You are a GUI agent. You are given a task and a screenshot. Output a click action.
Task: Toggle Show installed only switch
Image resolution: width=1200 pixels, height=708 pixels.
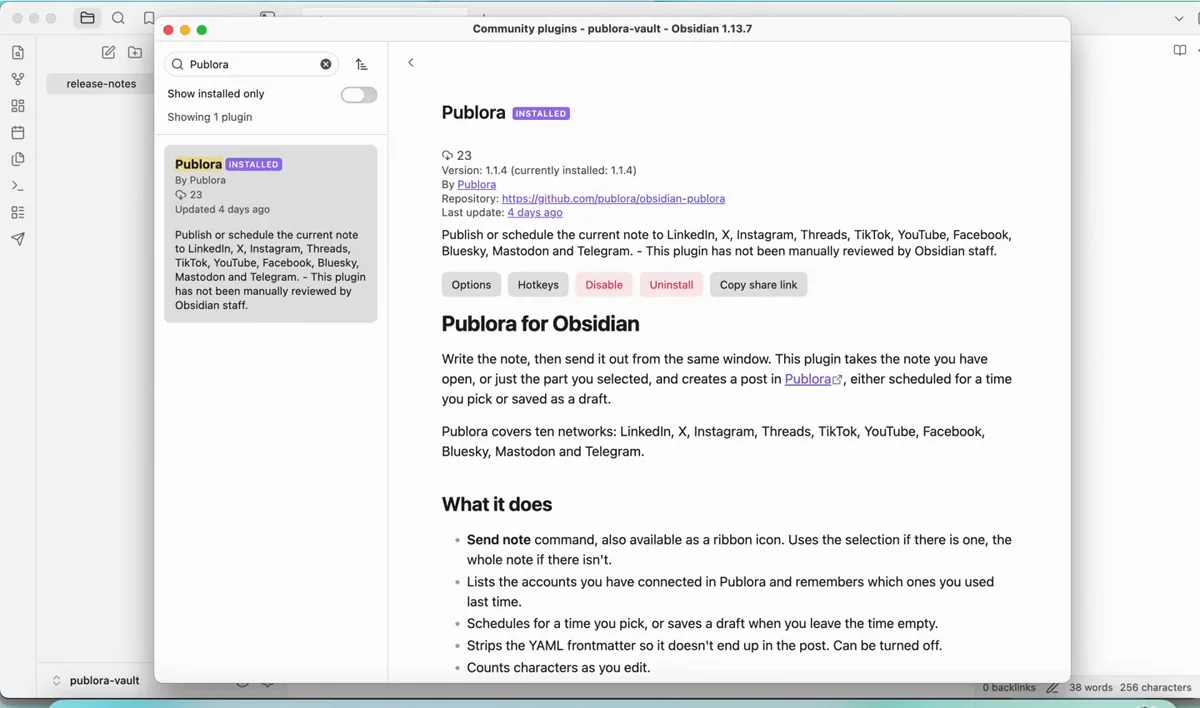tap(359, 95)
